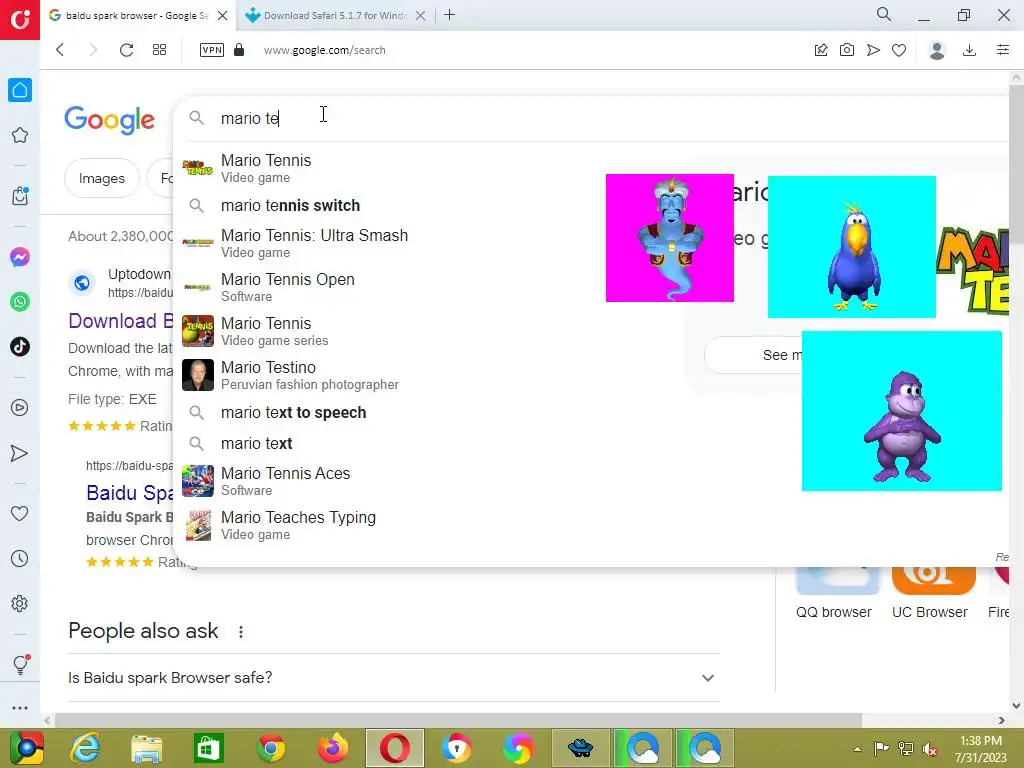1024x768 pixels.
Task: Click the purple gorilla image
Action: point(901,411)
